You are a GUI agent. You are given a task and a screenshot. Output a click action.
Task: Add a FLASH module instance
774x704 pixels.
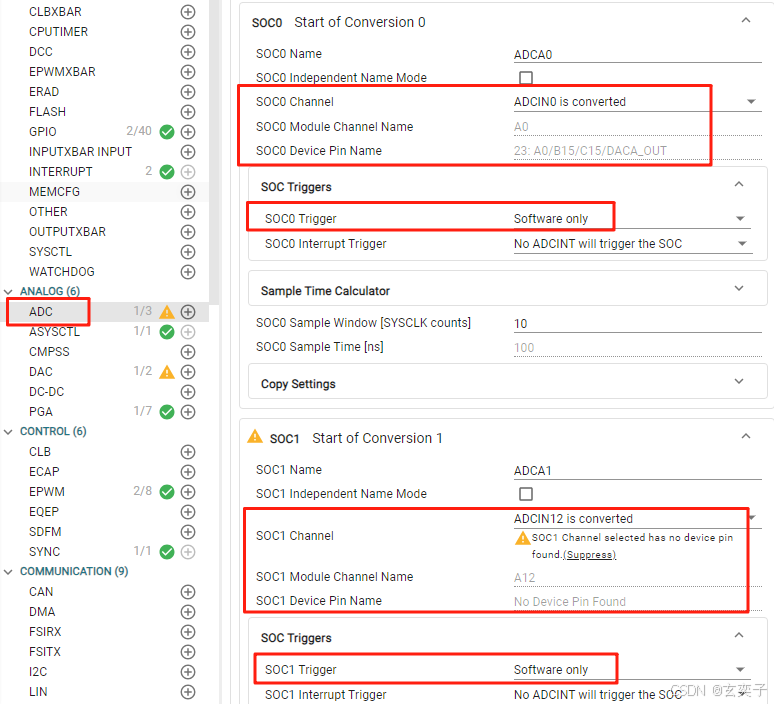tap(188, 112)
